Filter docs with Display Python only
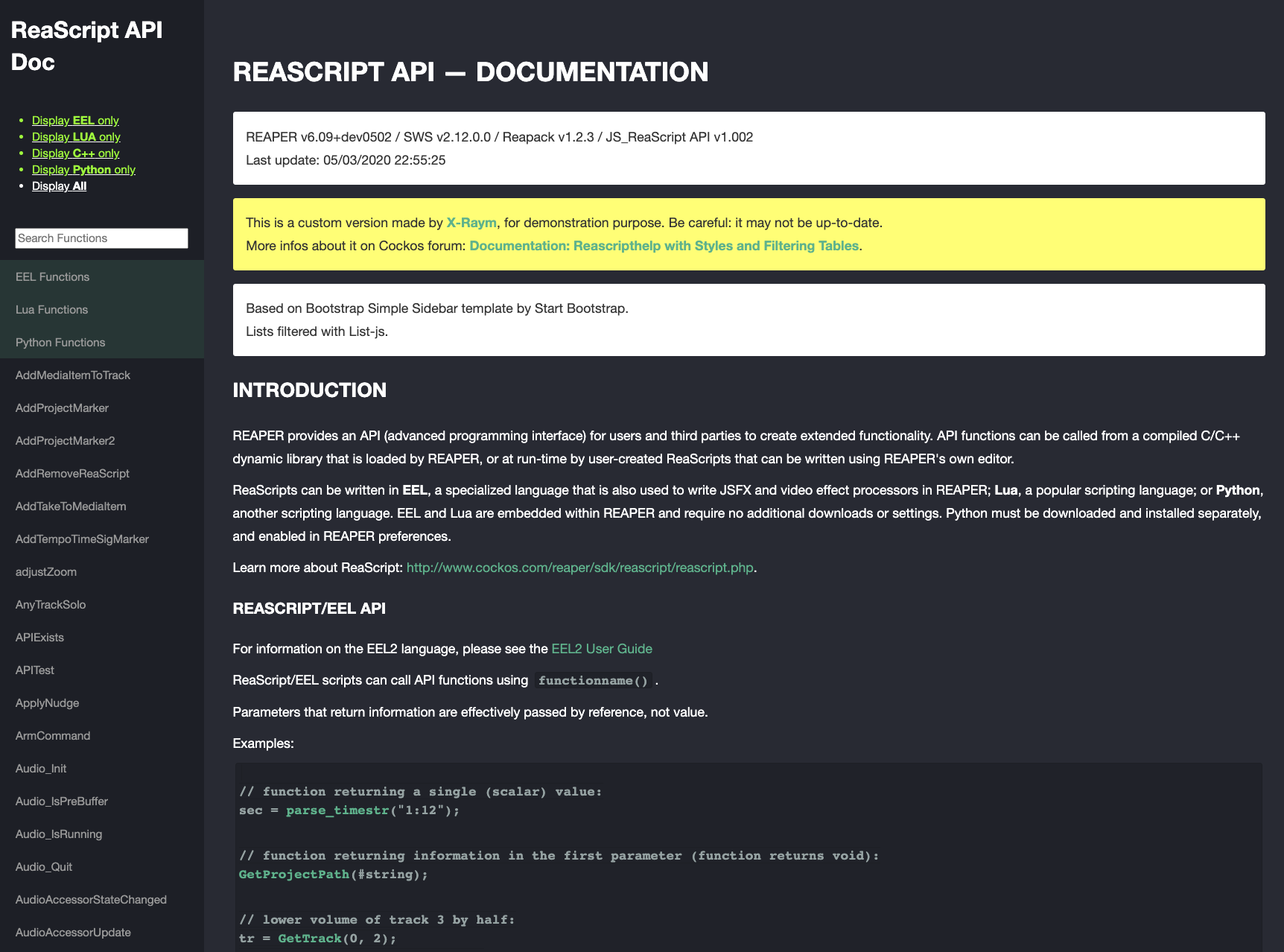Image resolution: width=1284 pixels, height=952 pixels. 83,170
